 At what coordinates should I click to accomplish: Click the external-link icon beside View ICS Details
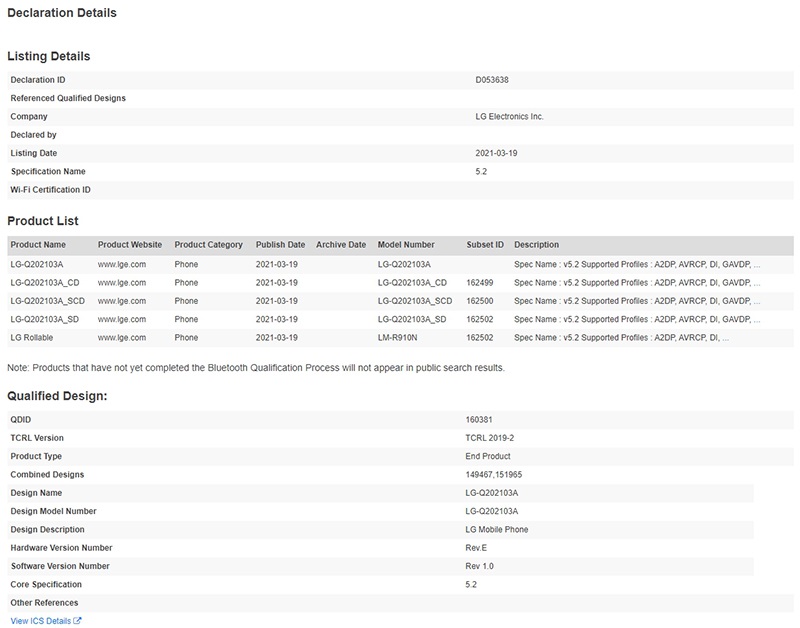[x=78, y=621]
